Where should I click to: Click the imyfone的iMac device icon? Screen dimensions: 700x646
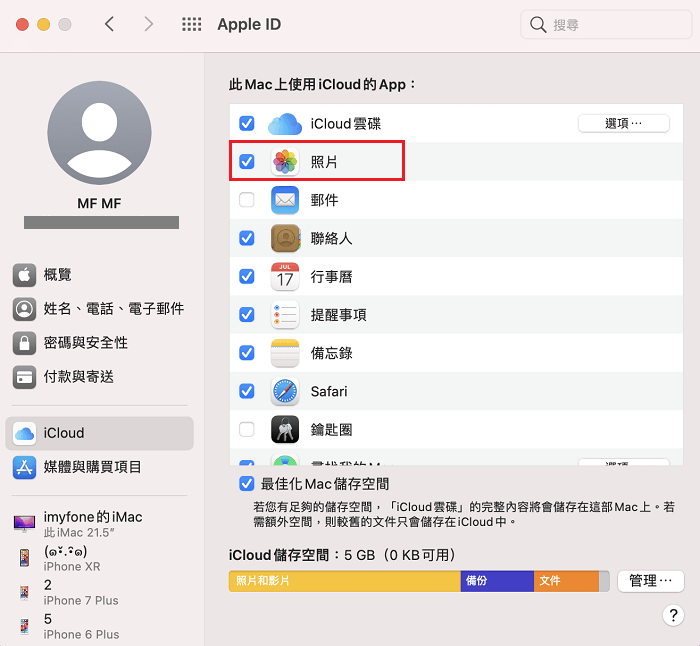pyautogui.click(x=25, y=523)
